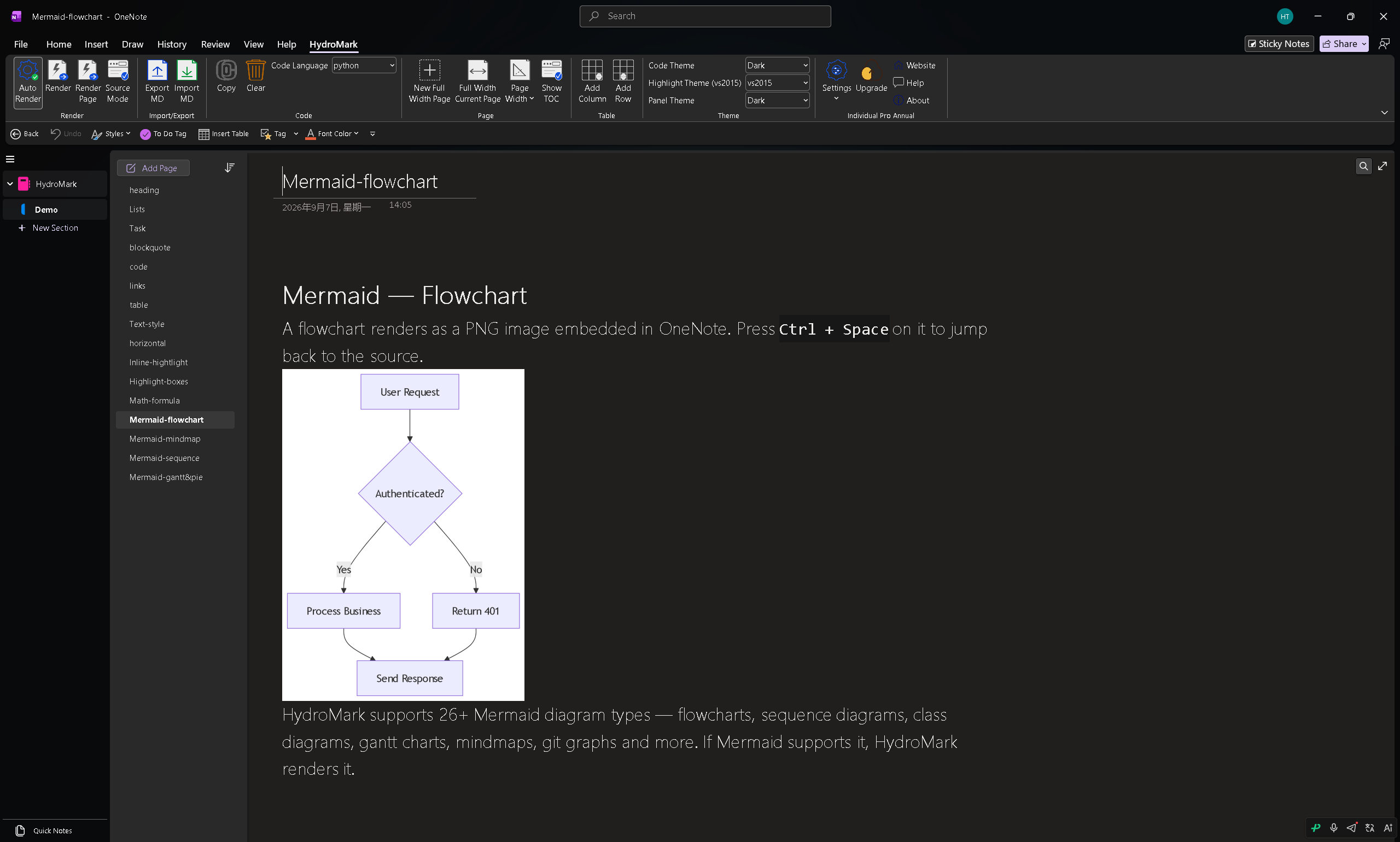The image size is (1400, 842).
Task: Click Insert Table in quick toolbar
Action: pyautogui.click(x=224, y=134)
